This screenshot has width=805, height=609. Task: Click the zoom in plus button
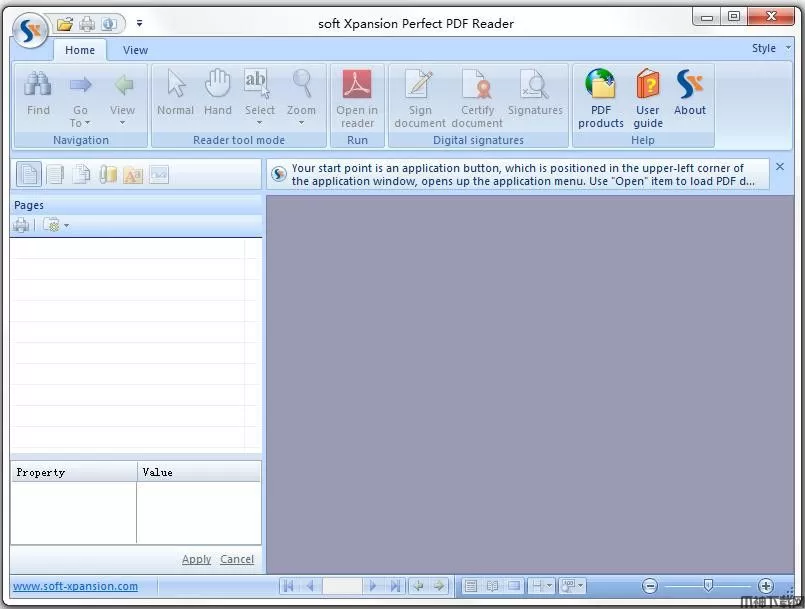click(765, 586)
